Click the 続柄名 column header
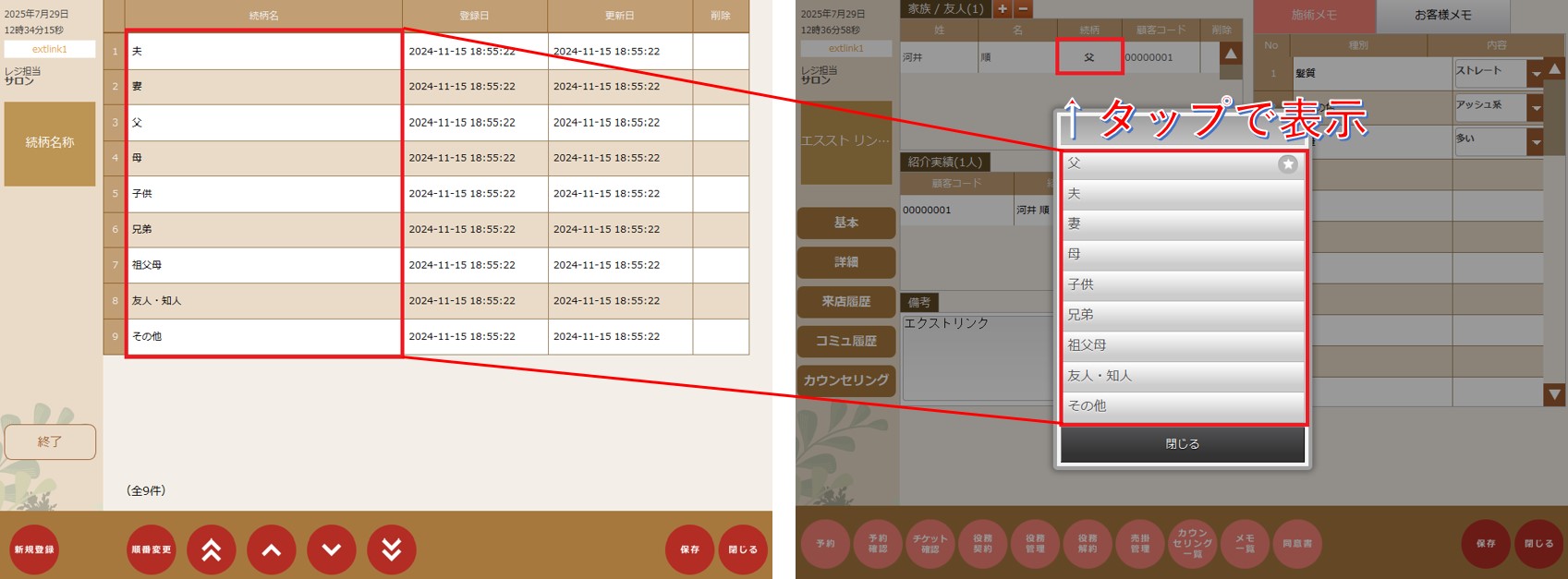Screen dimensions: 1568x579 pos(264,16)
